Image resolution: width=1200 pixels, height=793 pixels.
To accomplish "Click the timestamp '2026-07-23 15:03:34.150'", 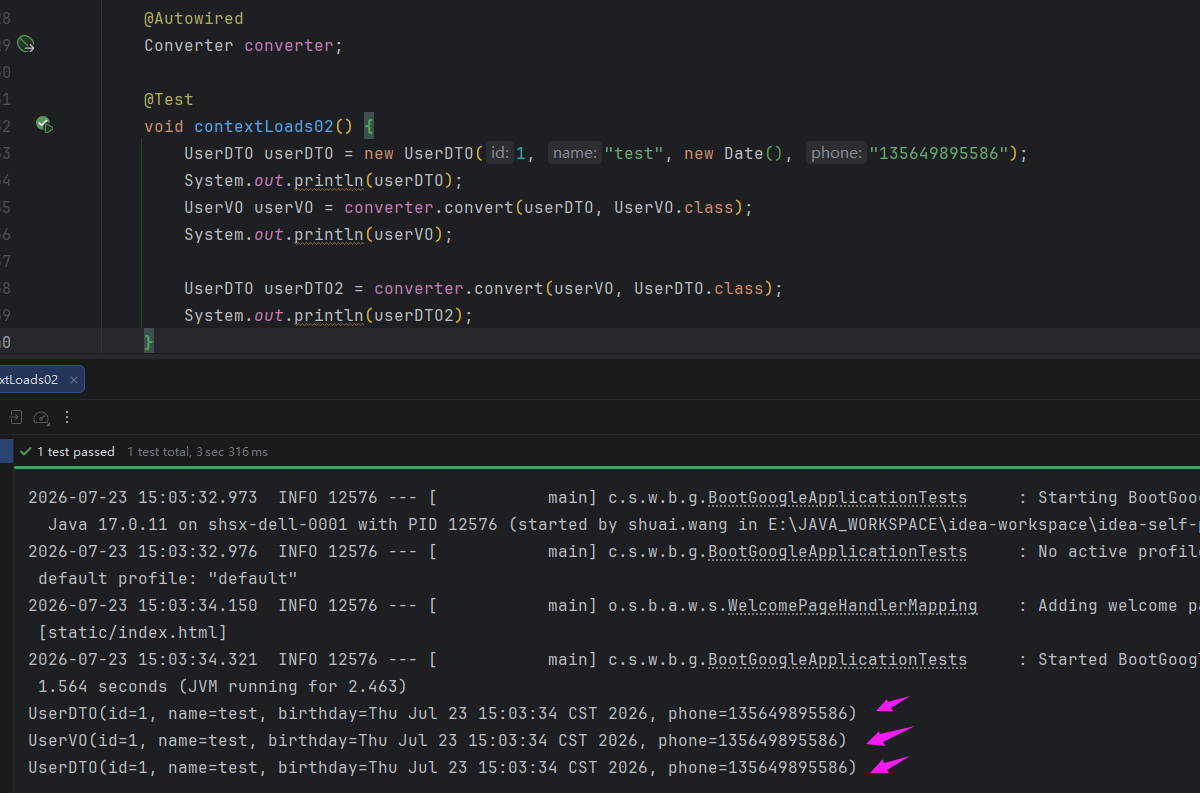I will [x=142, y=606].
